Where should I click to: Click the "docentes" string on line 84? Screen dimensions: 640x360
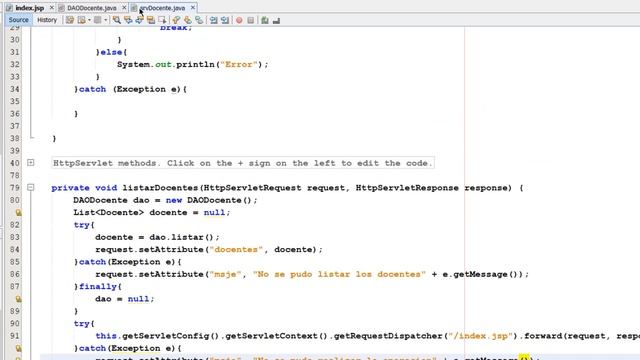[x=236, y=249]
